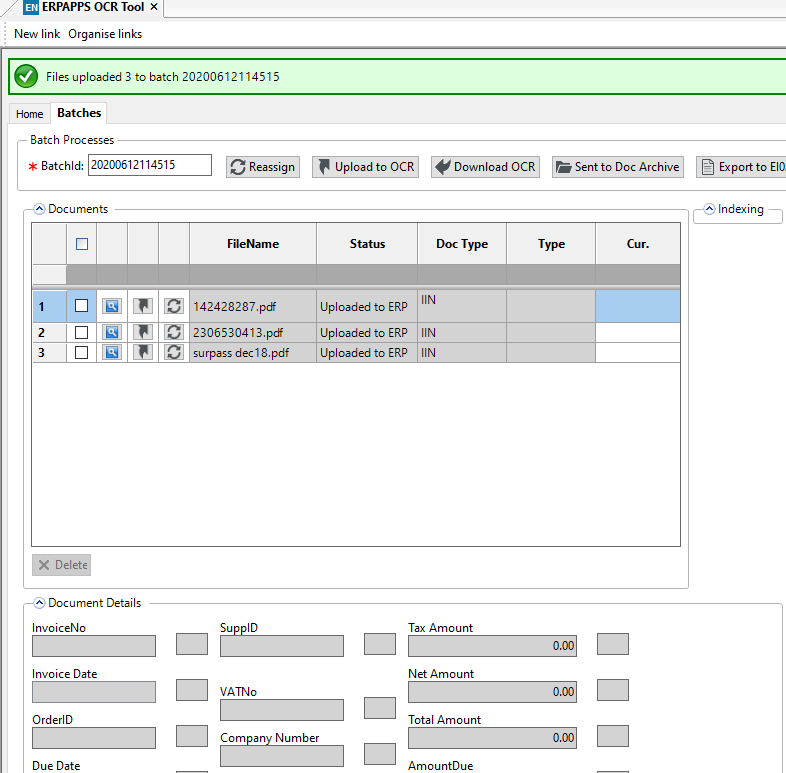The image size is (786, 773).
Task: Click the upload icon for surpass dec18.pdf
Action: (x=143, y=353)
